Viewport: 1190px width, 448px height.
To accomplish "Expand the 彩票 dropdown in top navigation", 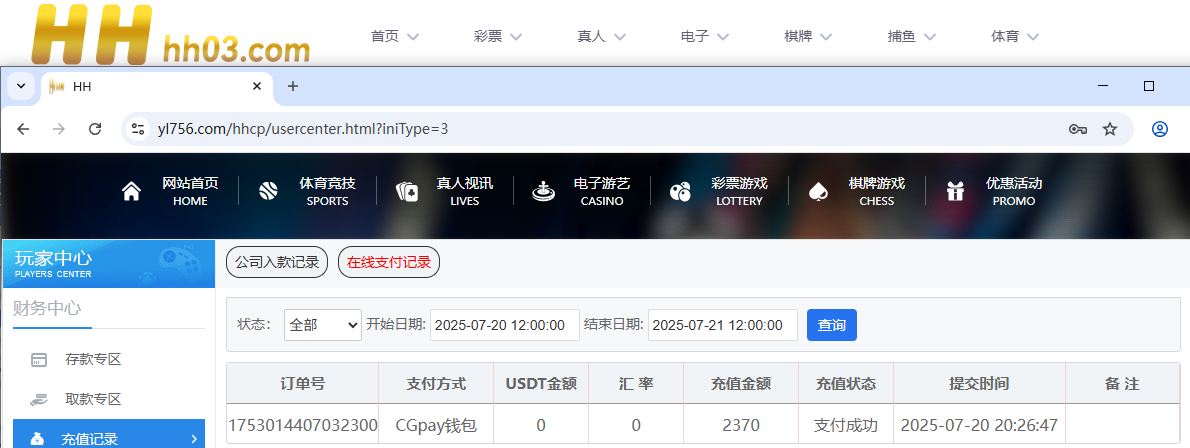I will pos(498,36).
